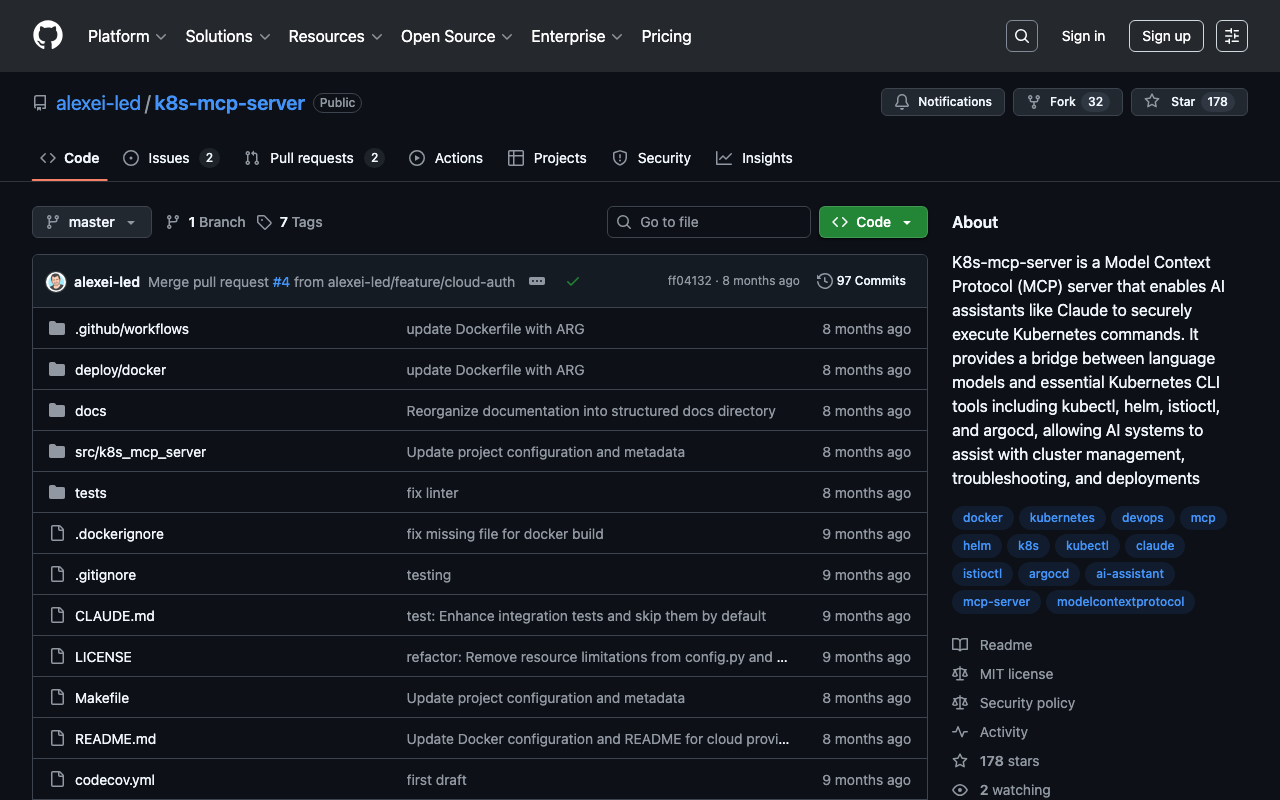
Task: Open the docs folder
Action: [x=90, y=411]
